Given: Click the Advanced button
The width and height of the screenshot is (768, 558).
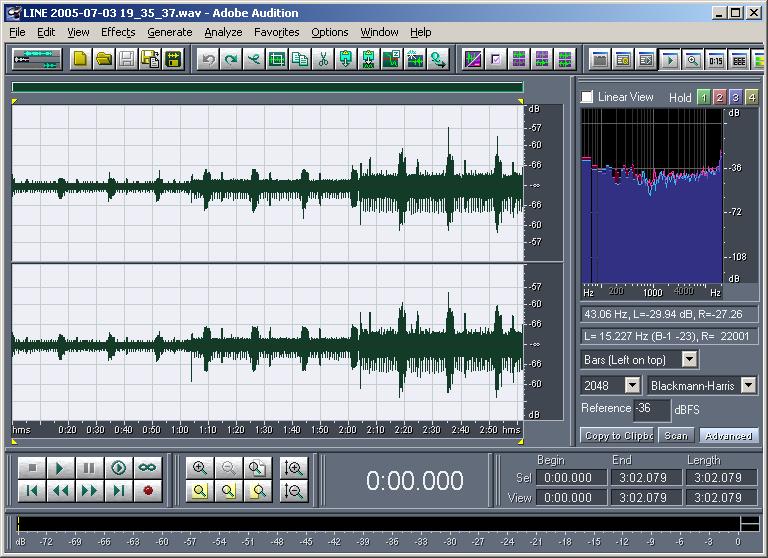Looking at the screenshot, I should click(727, 436).
